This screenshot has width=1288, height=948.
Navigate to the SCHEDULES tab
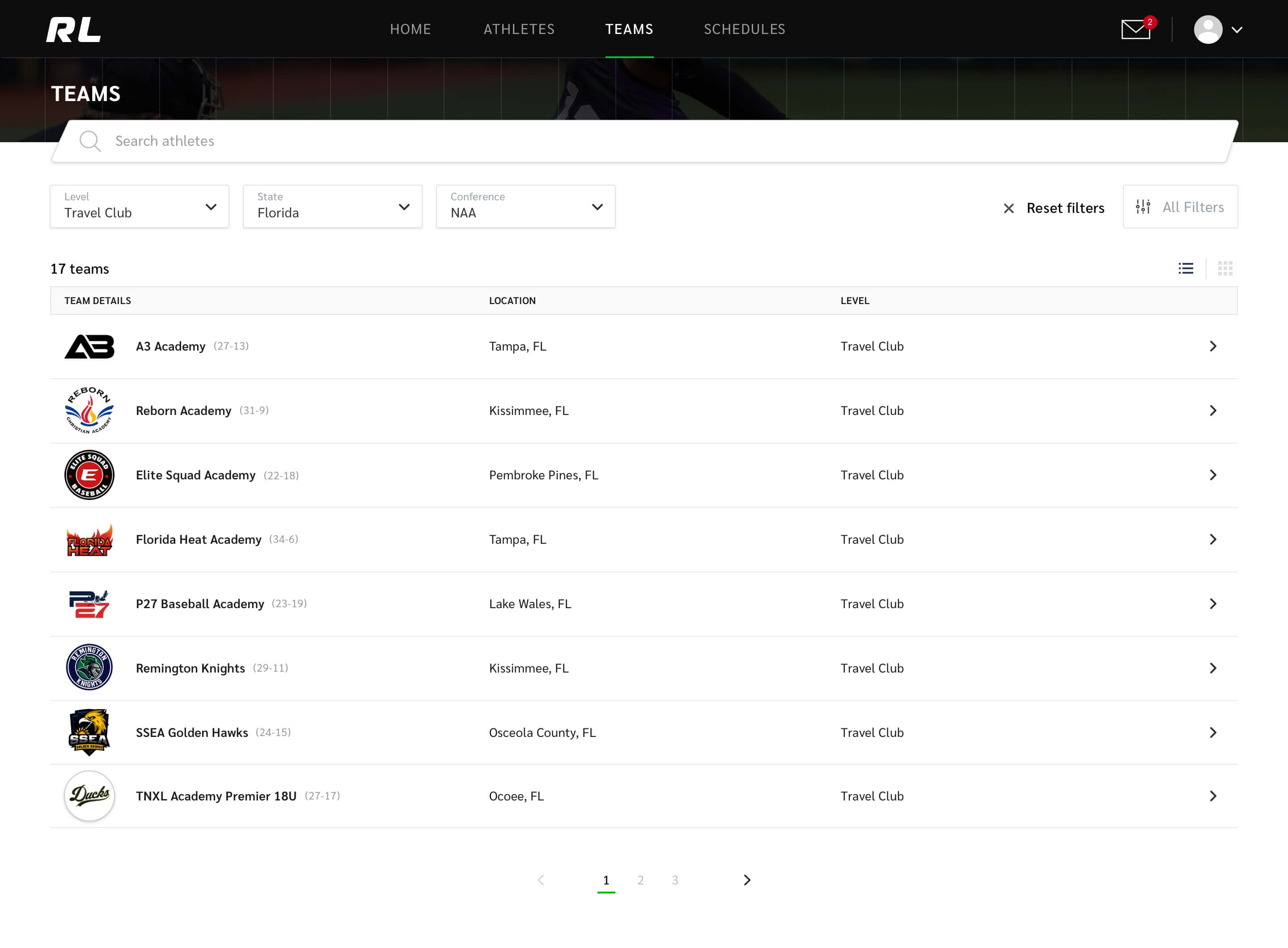(745, 29)
